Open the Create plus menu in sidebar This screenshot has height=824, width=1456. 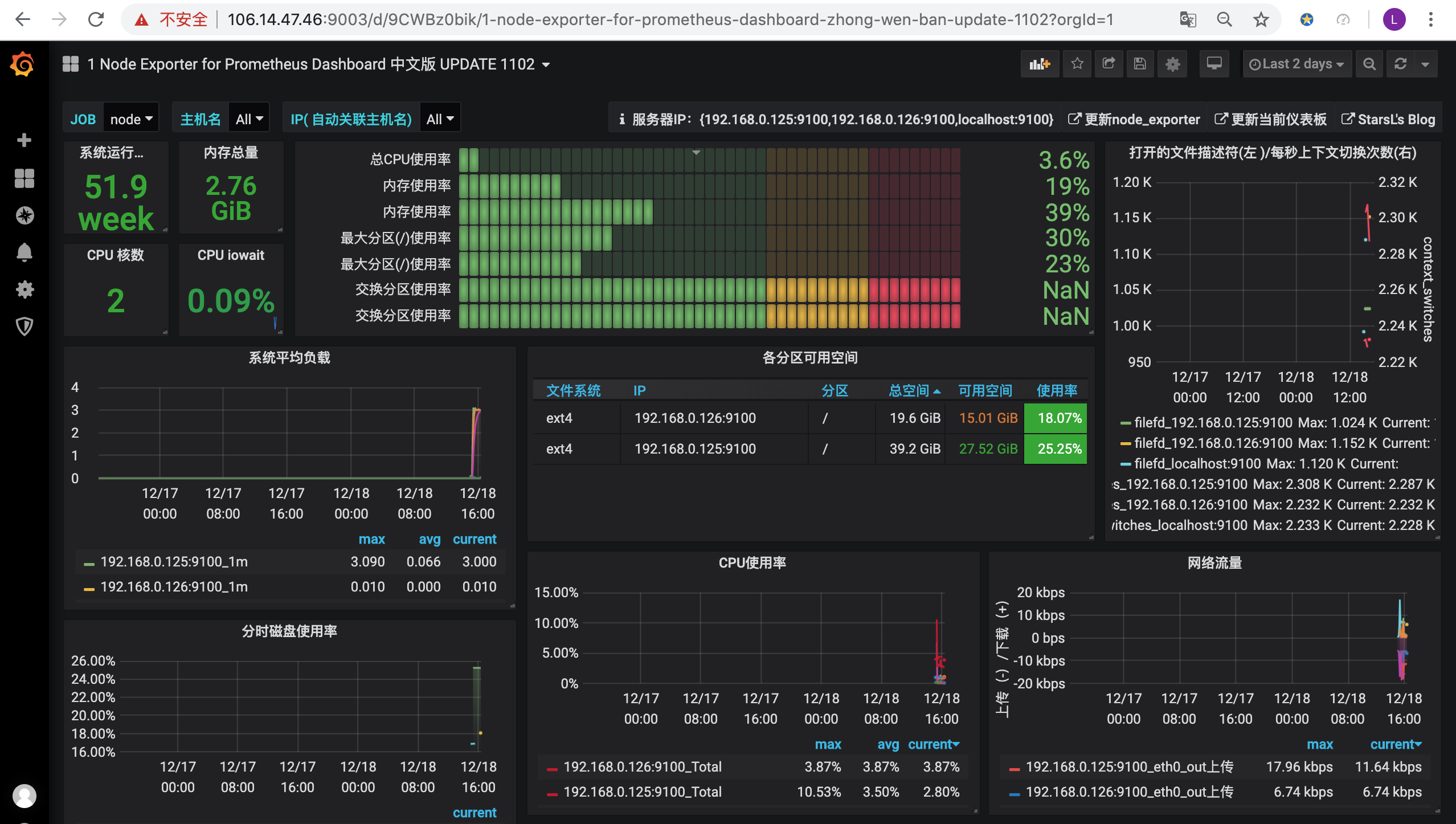coord(24,140)
